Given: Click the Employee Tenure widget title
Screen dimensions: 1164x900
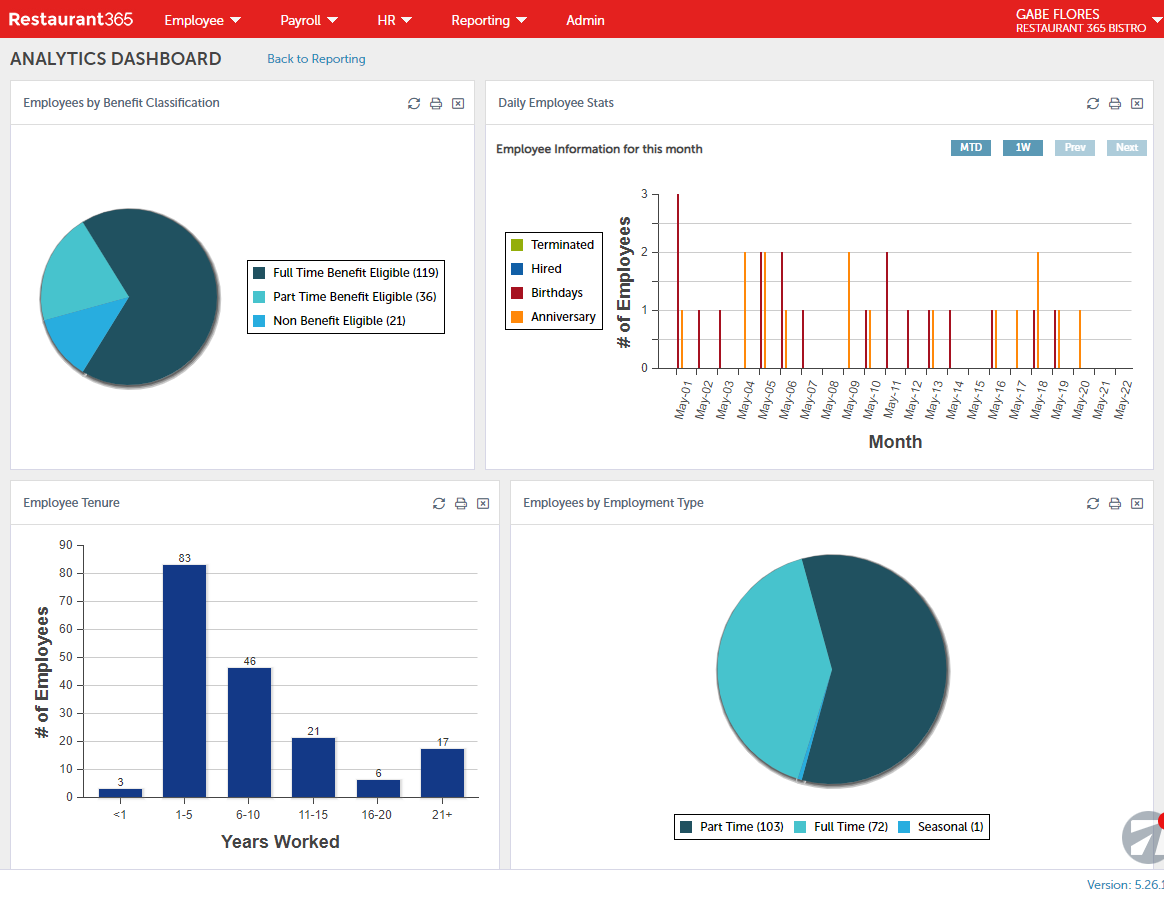Looking at the screenshot, I should (x=71, y=503).
